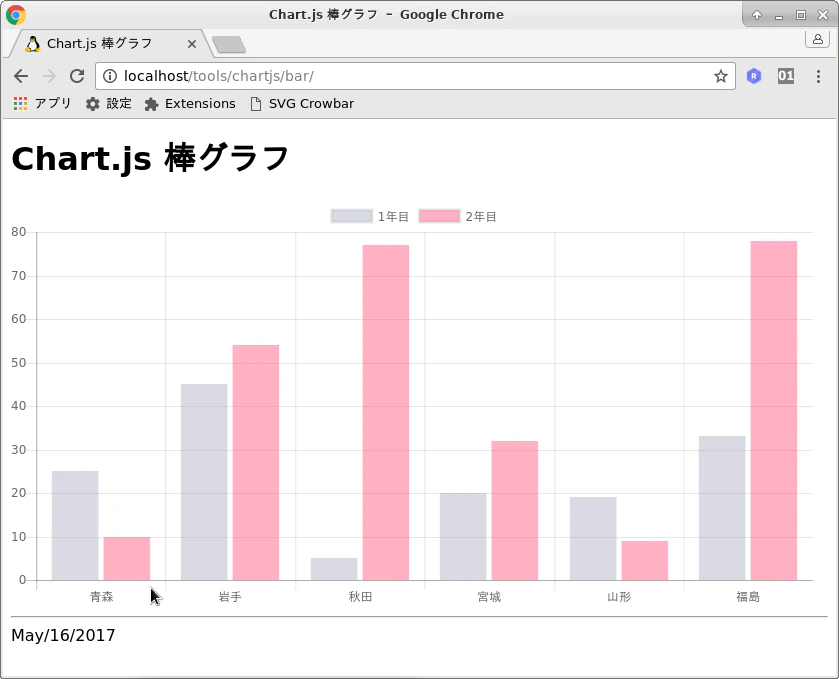Click the 秋田 axis label
The height and width of the screenshot is (679, 839).
click(x=360, y=597)
